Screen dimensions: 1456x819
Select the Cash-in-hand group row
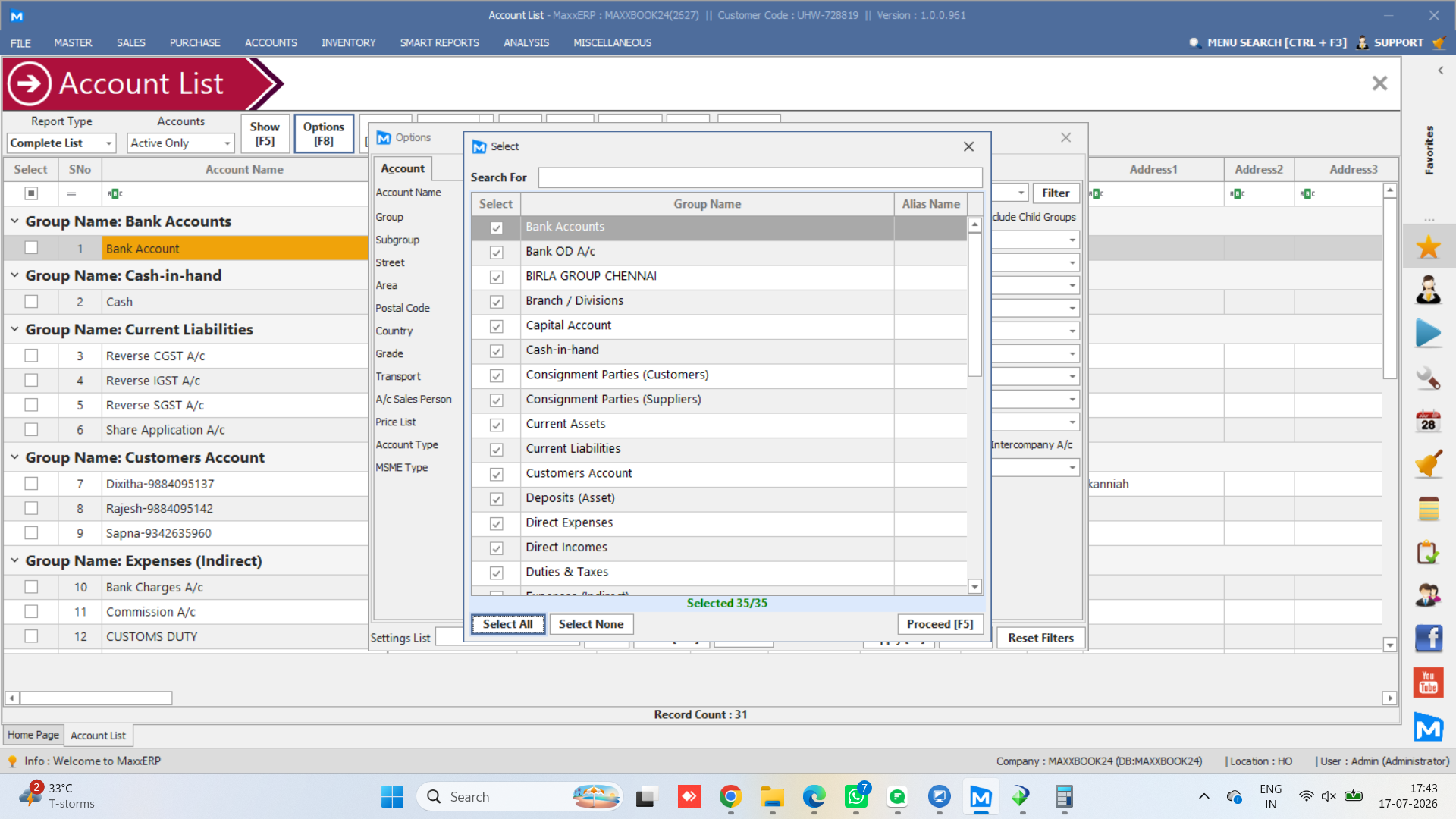[719, 350]
